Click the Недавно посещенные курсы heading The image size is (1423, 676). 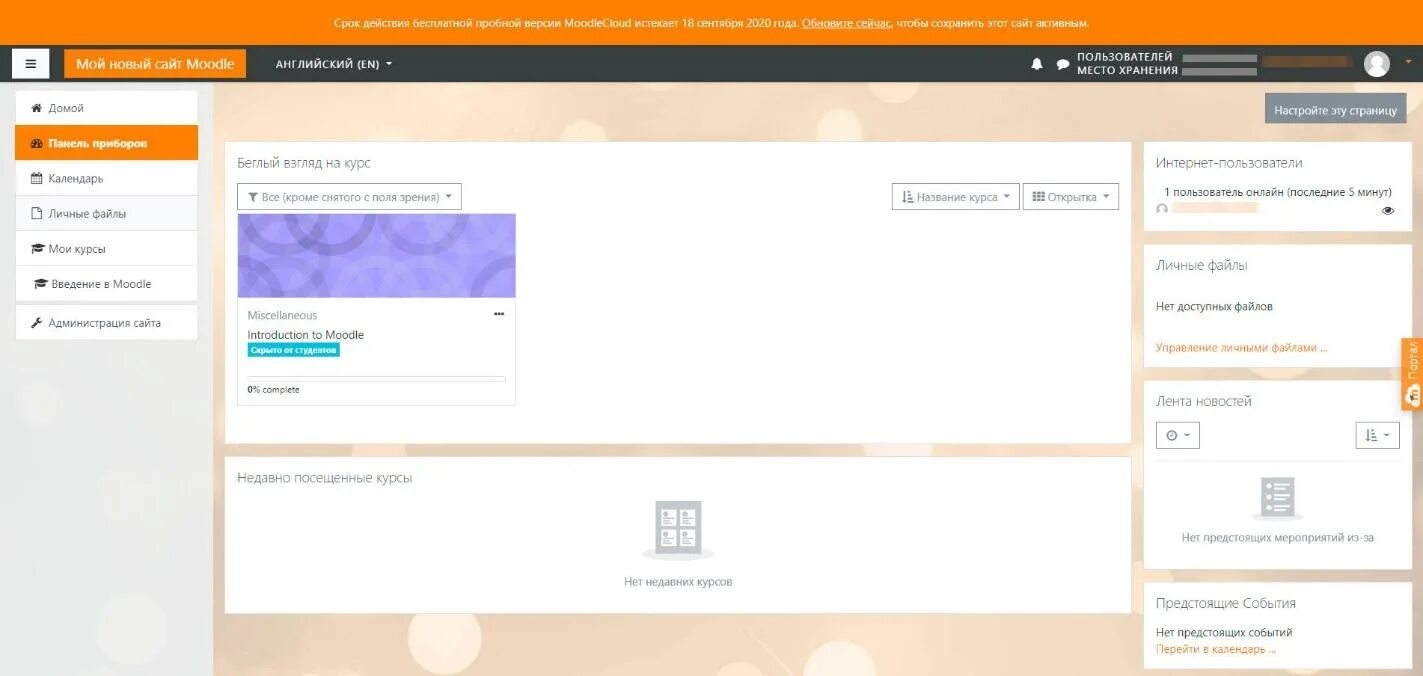click(x=325, y=478)
